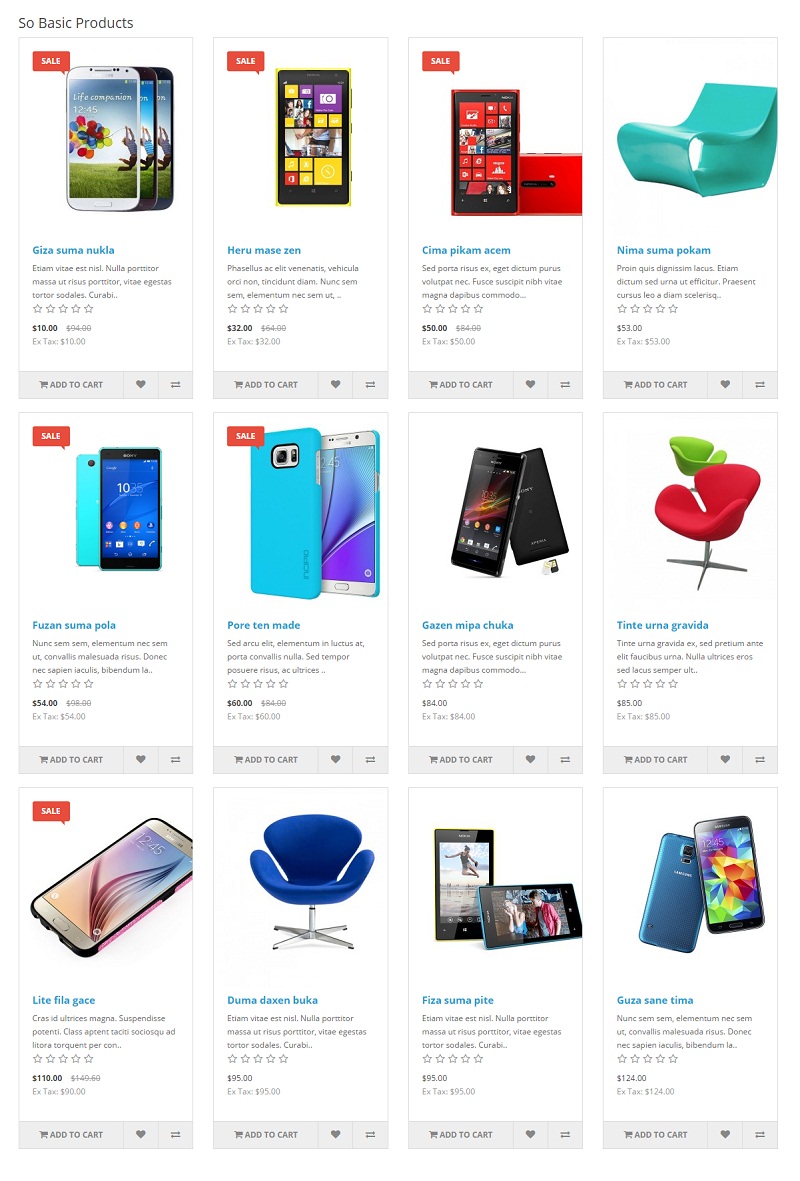Click wishlist heart for Cima pikam acem

tap(530, 384)
